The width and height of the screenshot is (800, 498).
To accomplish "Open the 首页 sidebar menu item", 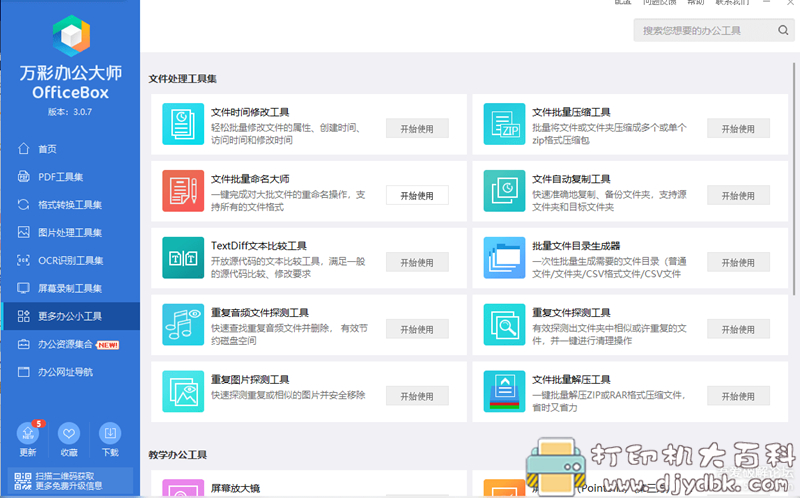I will [70, 148].
